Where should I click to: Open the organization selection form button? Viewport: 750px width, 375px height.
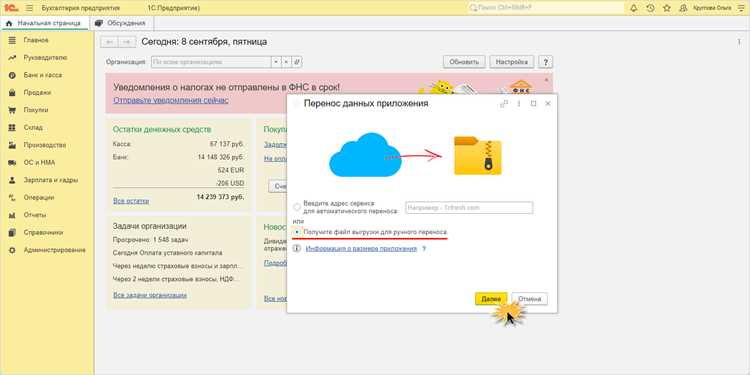point(297,62)
